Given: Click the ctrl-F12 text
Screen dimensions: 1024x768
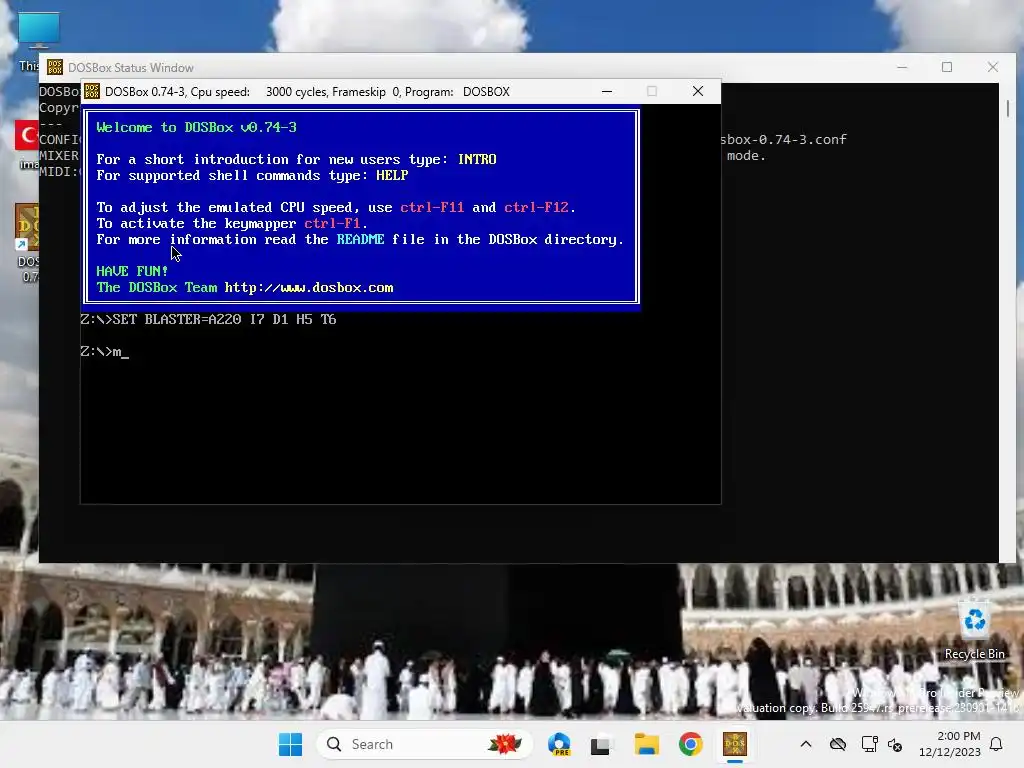Looking at the screenshot, I should click(x=536, y=208).
